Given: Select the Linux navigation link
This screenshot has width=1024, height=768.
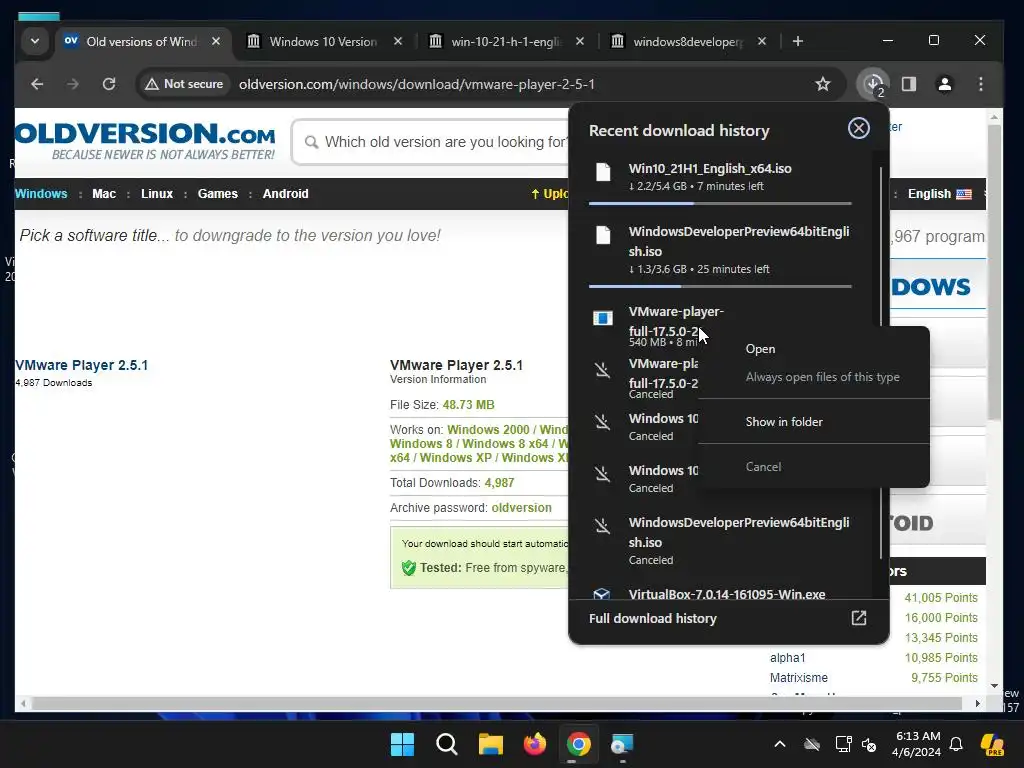Looking at the screenshot, I should pyautogui.click(x=157, y=194).
